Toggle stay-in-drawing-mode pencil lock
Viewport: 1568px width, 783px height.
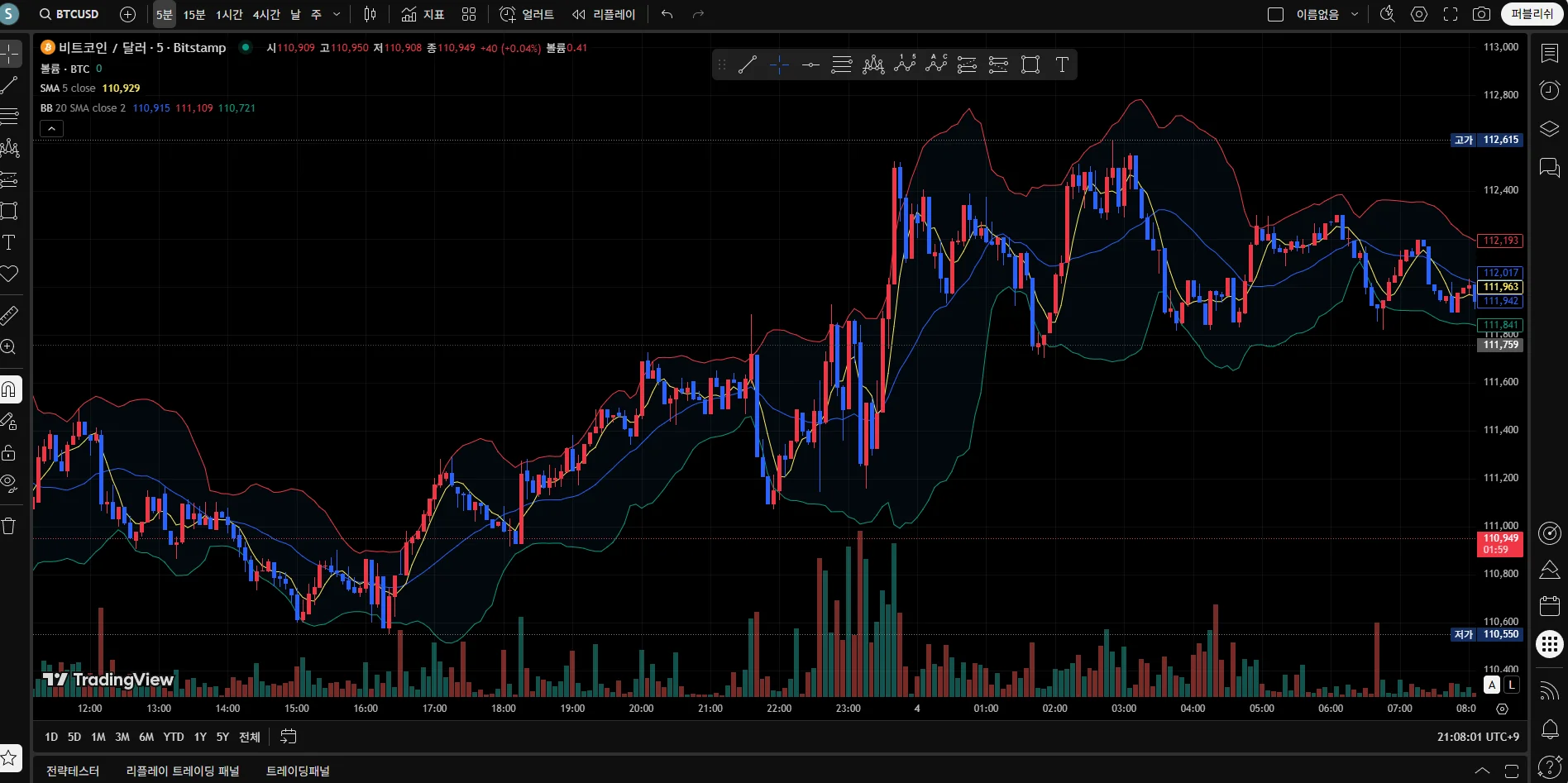click(x=10, y=422)
